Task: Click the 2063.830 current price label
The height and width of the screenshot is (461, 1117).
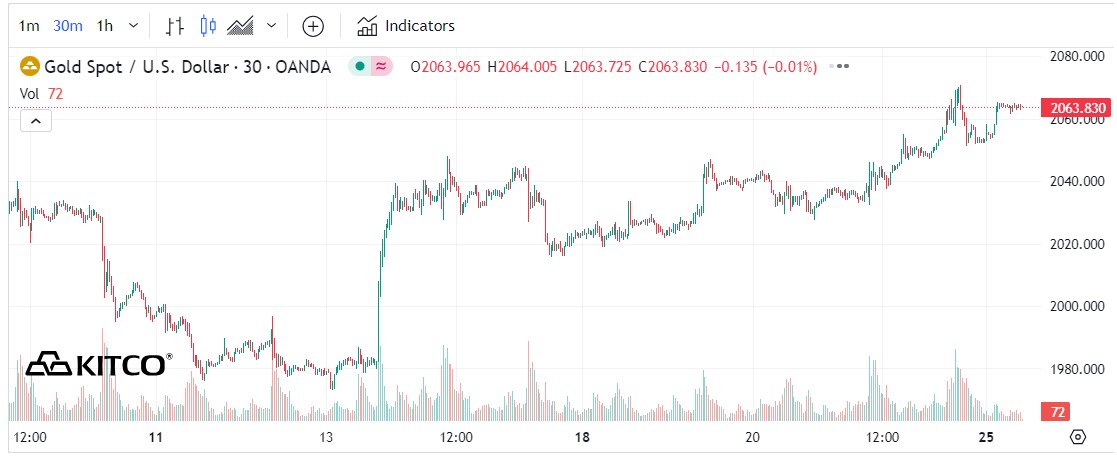Action: pyautogui.click(x=1075, y=108)
